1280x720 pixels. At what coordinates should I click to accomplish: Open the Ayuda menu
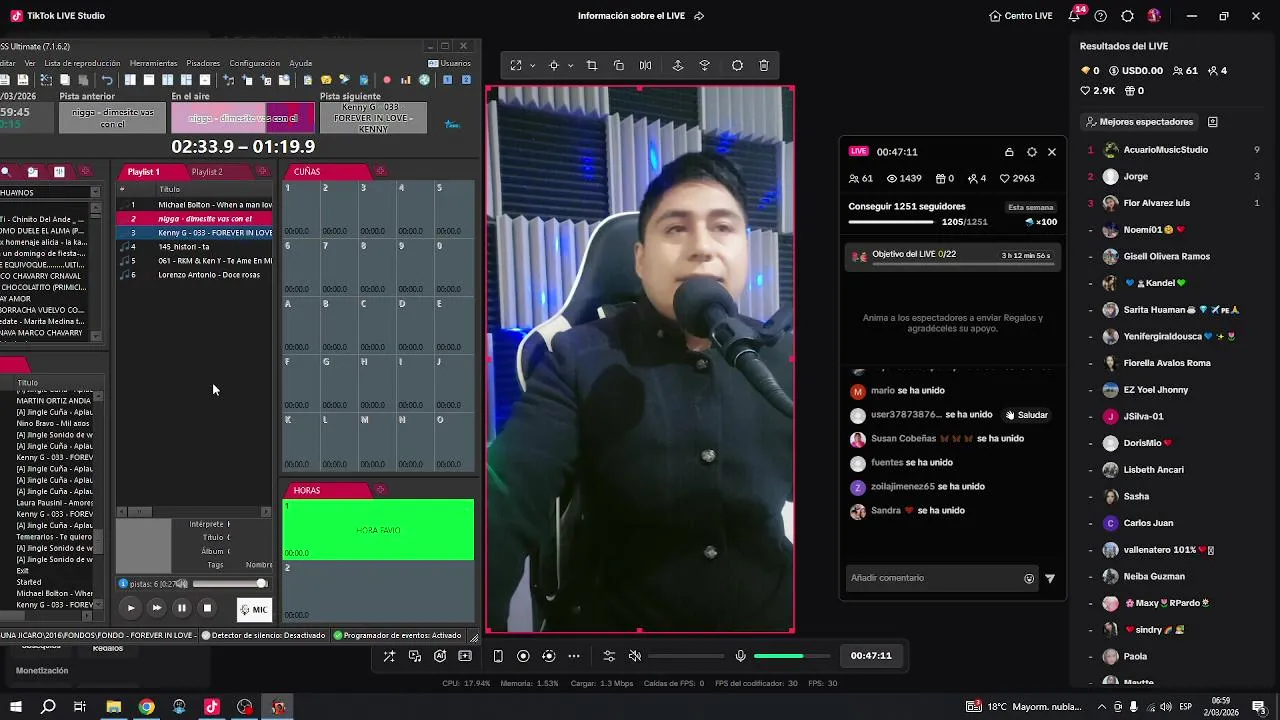point(300,63)
